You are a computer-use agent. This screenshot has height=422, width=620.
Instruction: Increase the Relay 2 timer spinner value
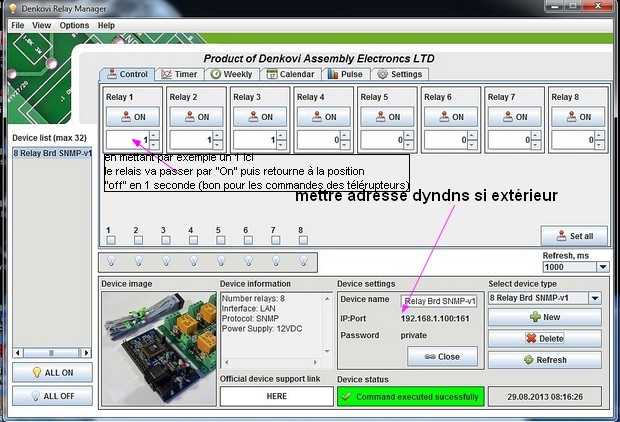pyautogui.click(x=220, y=136)
